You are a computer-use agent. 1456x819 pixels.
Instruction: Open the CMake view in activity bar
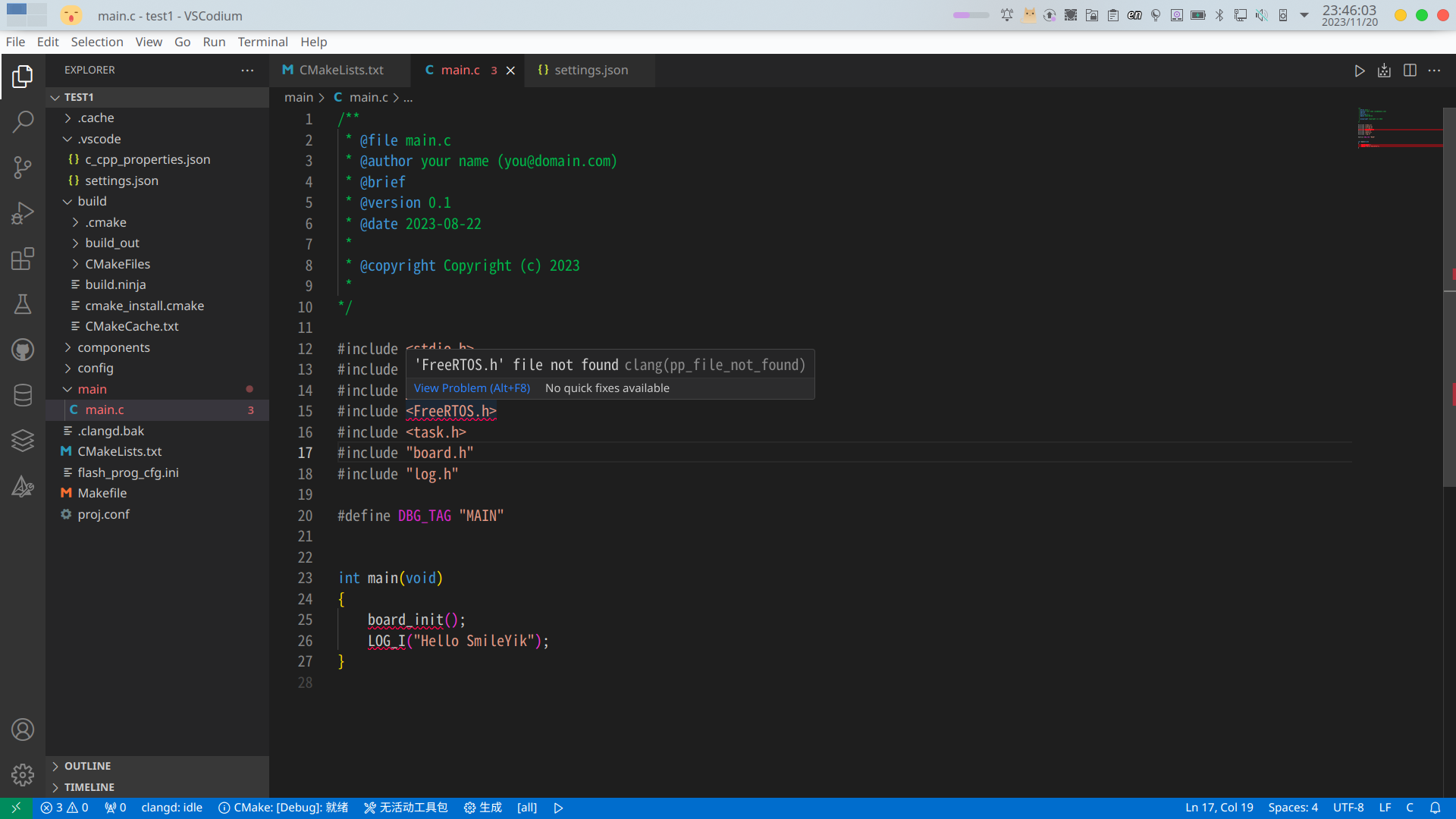coord(23,486)
